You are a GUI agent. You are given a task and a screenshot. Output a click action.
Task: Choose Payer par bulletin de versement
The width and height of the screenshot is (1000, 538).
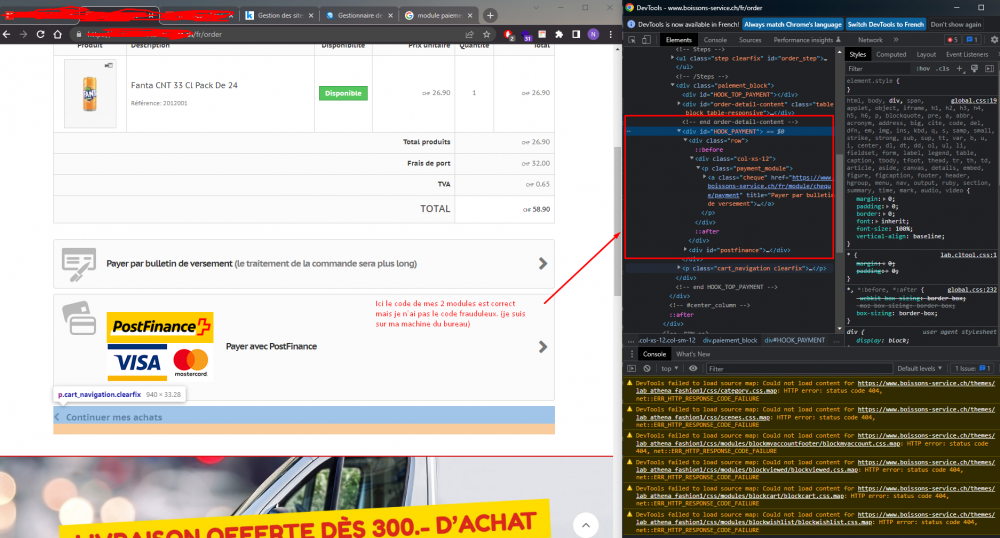pyautogui.click(x=304, y=263)
